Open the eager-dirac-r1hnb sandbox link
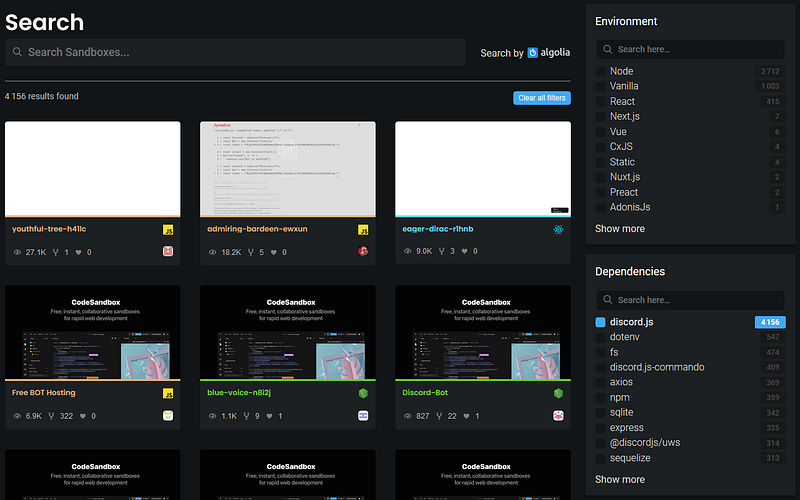800x500 pixels. pos(438,229)
